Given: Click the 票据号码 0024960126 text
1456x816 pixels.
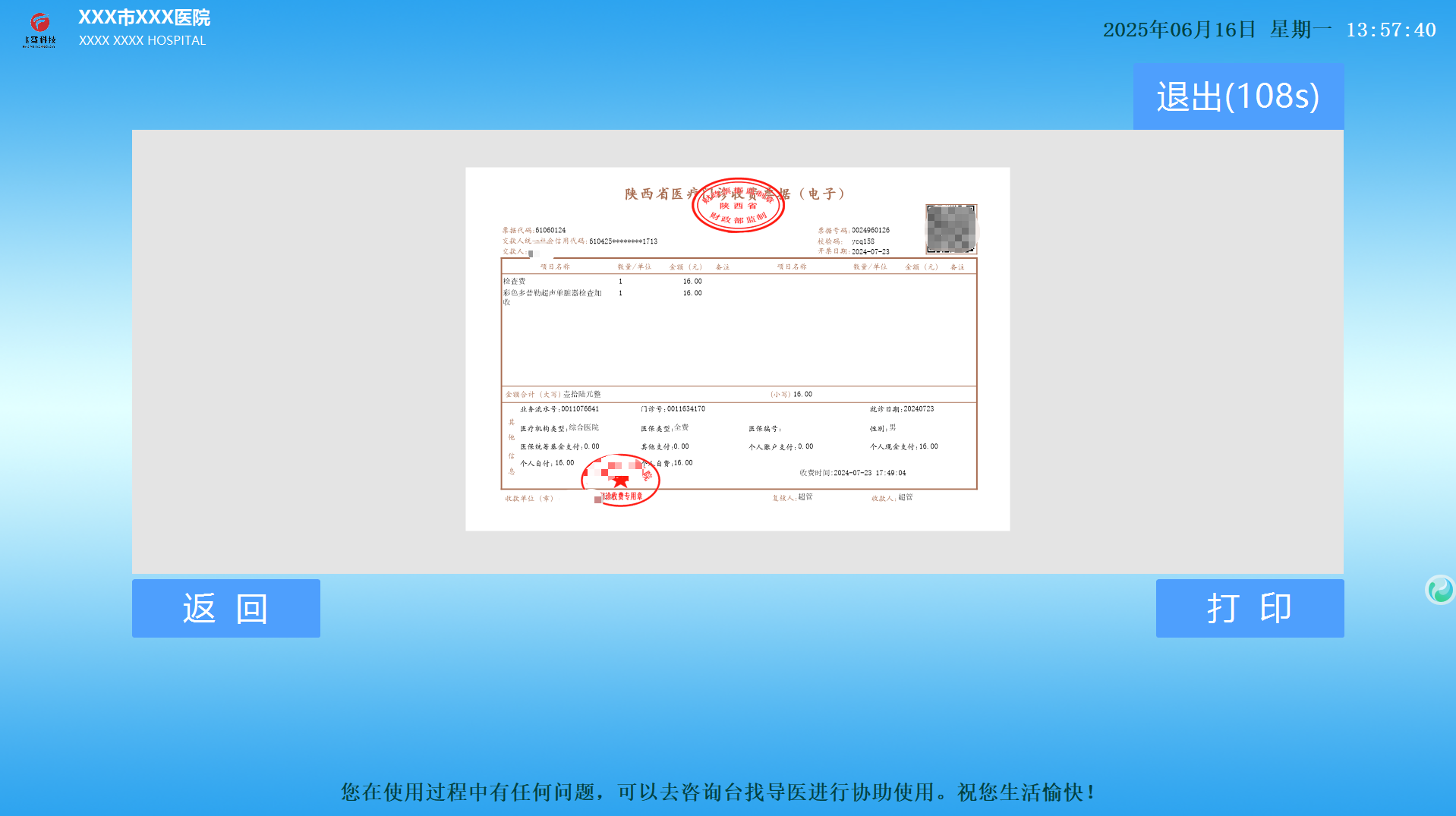Looking at the screenshot, I should (x=853, y=230).
